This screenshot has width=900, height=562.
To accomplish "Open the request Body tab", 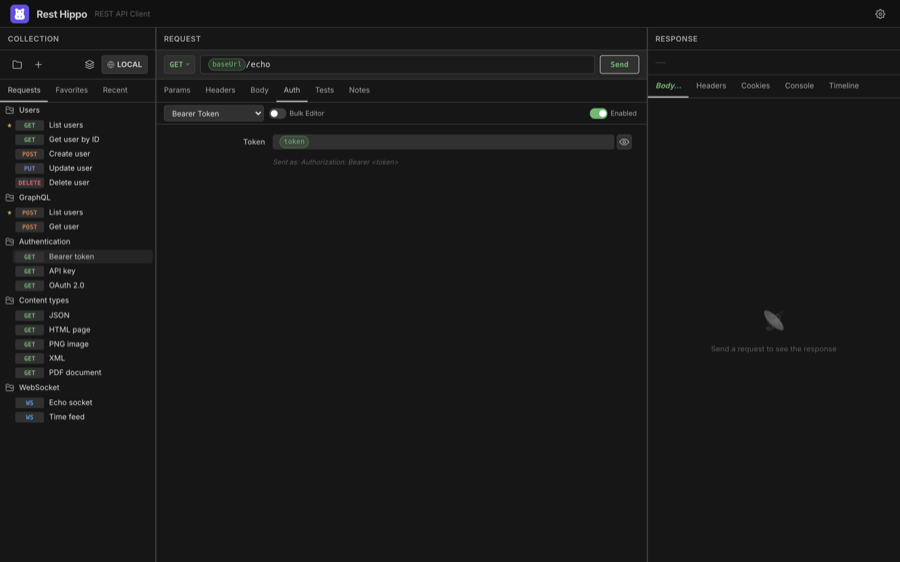I will click(259, 90).
